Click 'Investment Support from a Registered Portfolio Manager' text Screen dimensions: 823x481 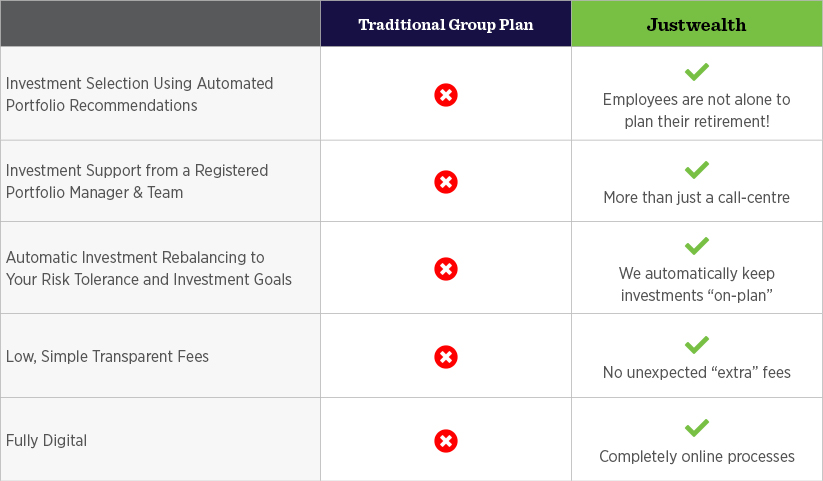click(137, 182)
